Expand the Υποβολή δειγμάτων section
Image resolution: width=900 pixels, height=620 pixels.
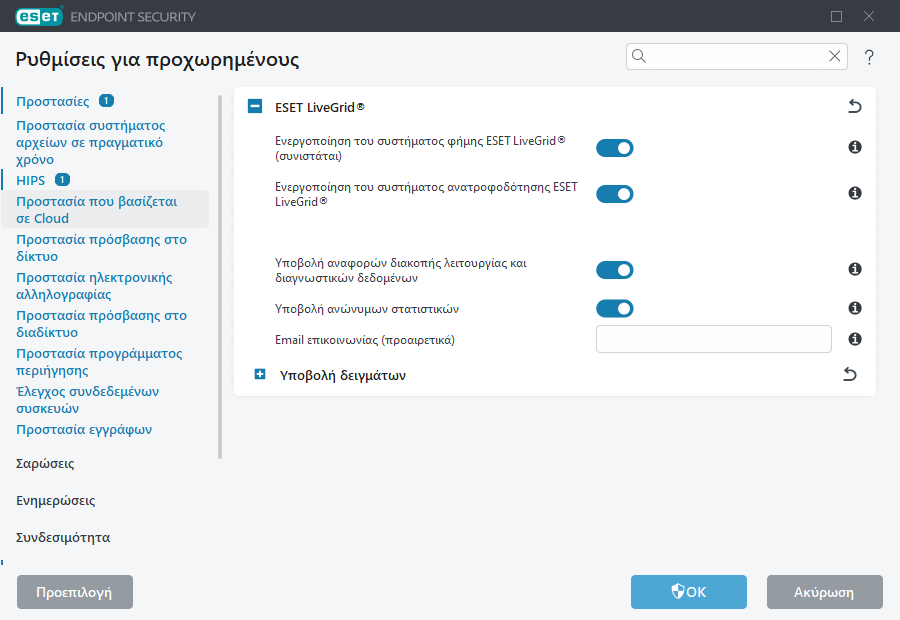[x=260, y=374]
